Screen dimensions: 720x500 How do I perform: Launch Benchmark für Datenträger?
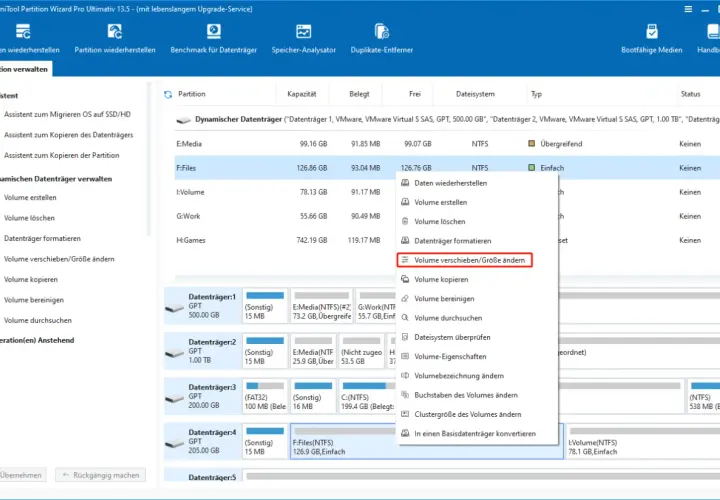214,39
